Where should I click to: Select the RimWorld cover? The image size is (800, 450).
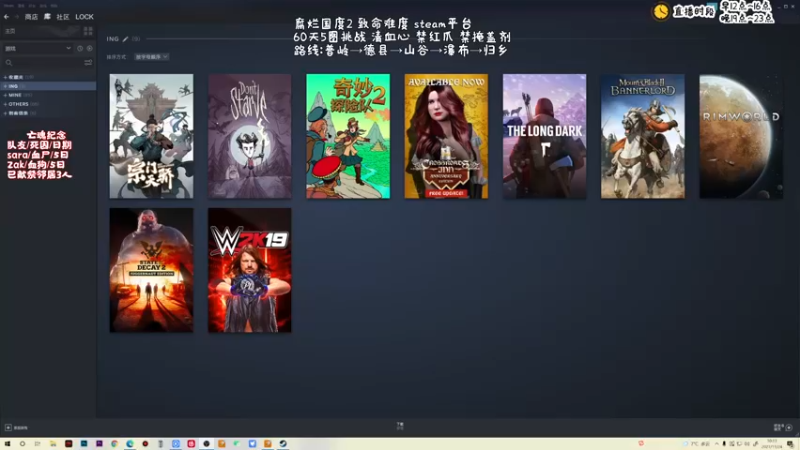741,136
